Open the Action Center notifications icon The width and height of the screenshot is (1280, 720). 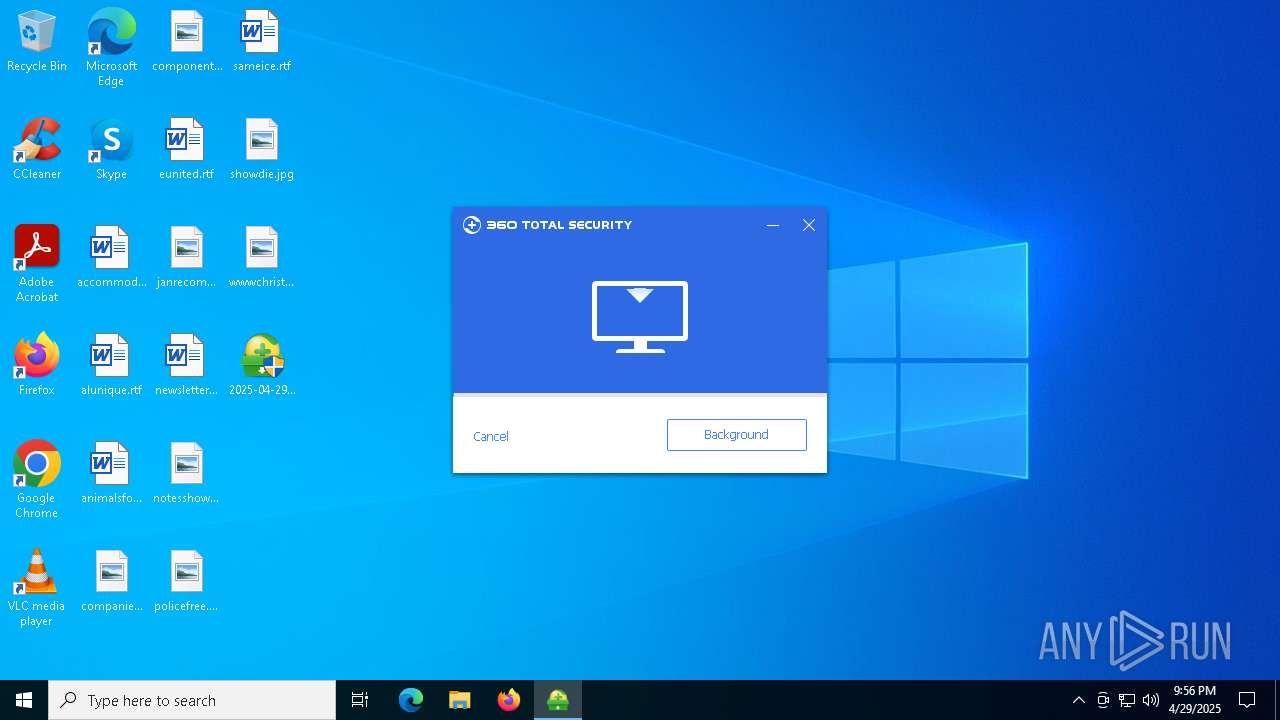(1248, 700)
